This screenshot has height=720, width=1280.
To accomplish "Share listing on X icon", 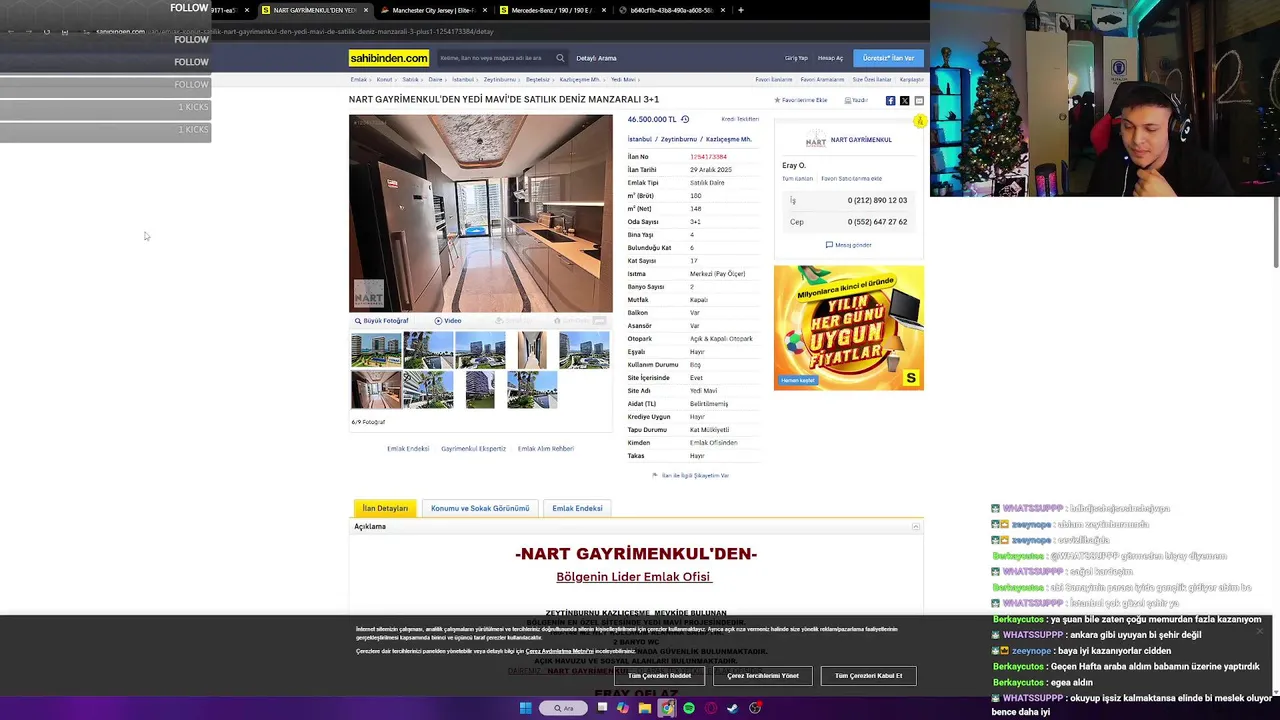I will point(904,100).
